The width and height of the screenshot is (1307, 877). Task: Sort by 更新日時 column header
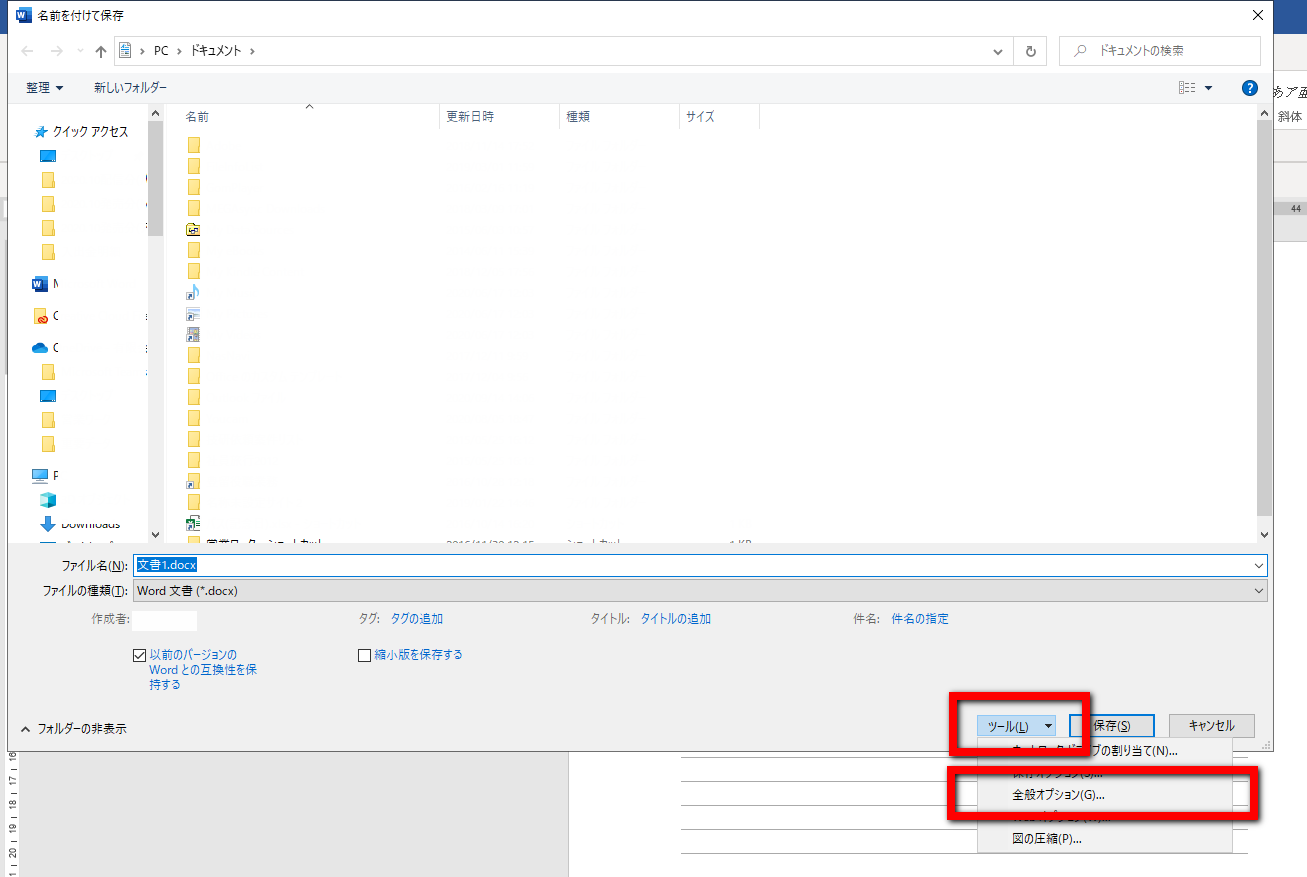click(499, 116)
